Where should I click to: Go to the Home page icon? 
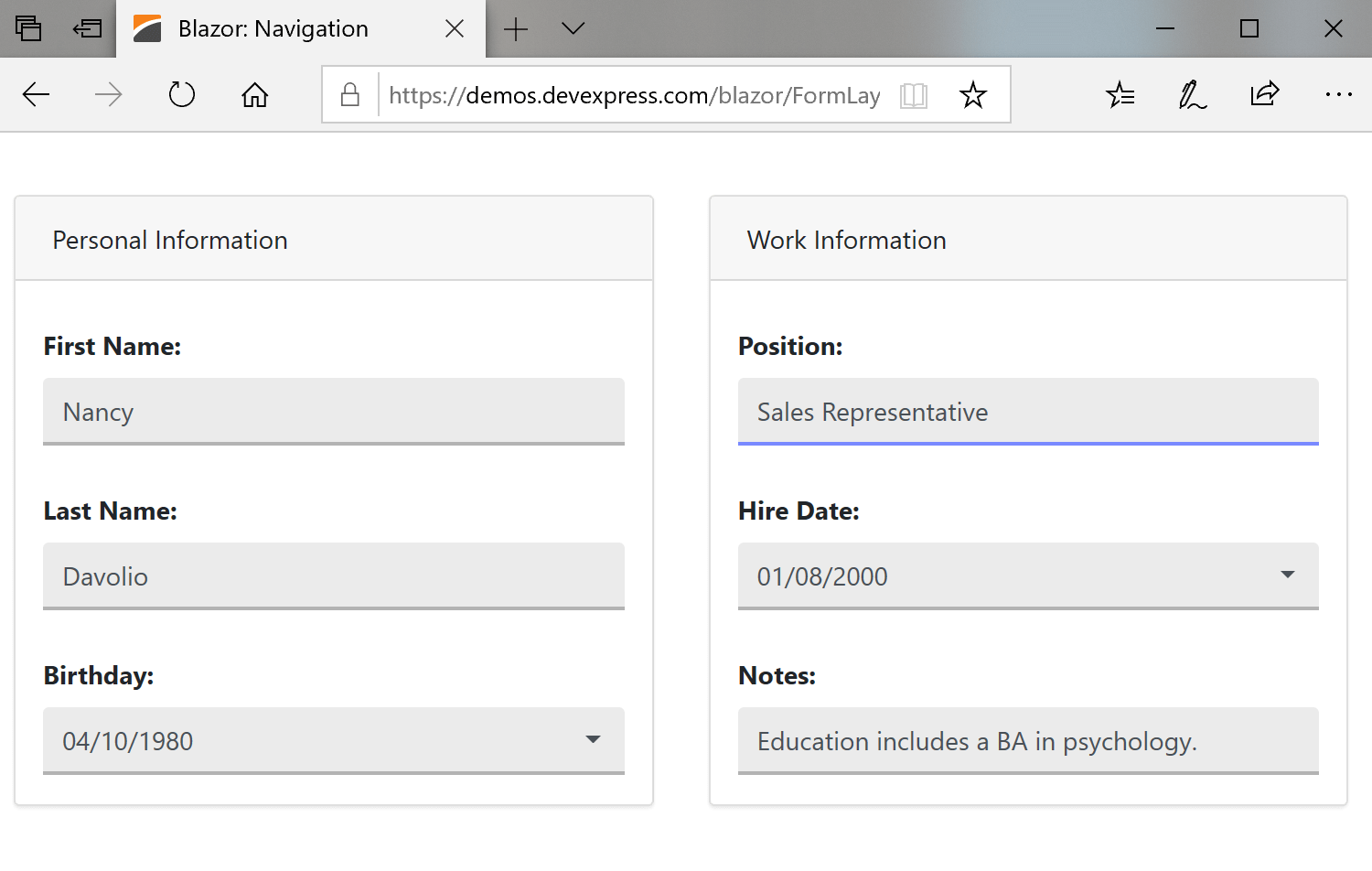[255, 94]
